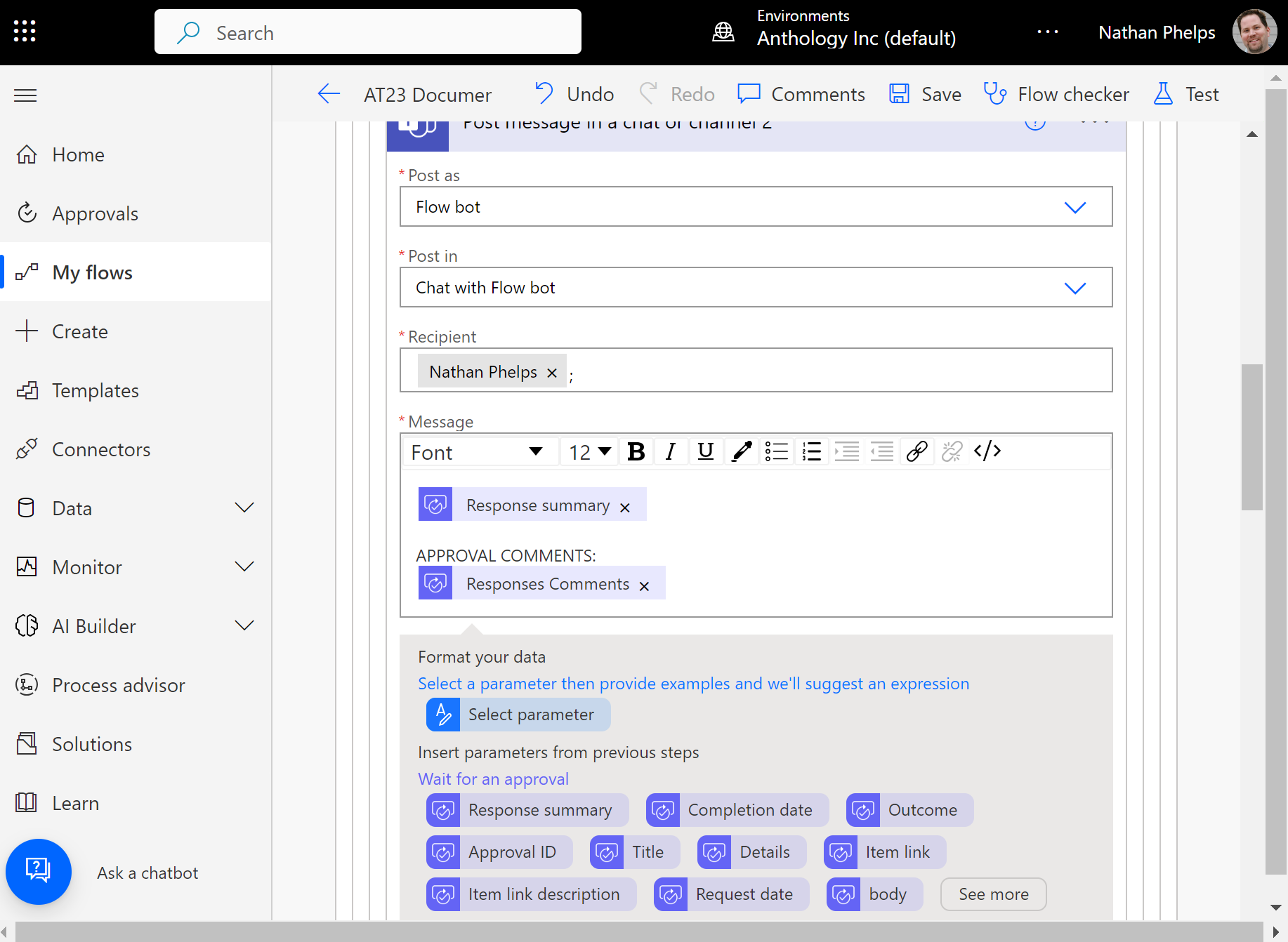The height and width of the screenshot is (942, 1288).
Task: Click the remove link icon
Action: [x=952, y=452]
